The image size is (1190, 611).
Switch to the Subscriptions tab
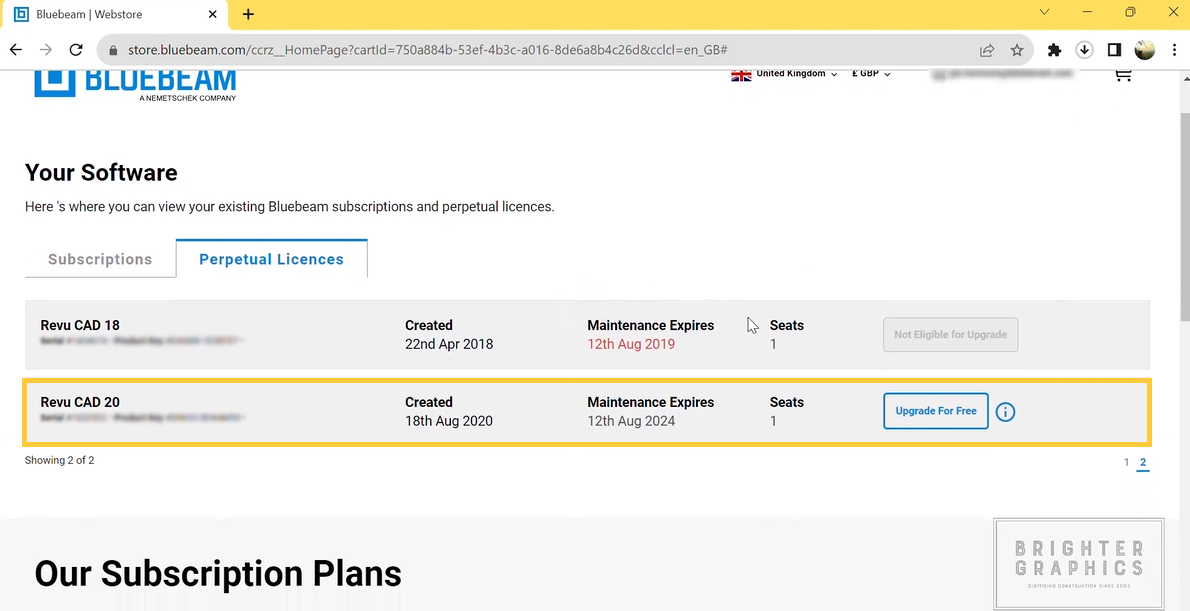point(100,258)
